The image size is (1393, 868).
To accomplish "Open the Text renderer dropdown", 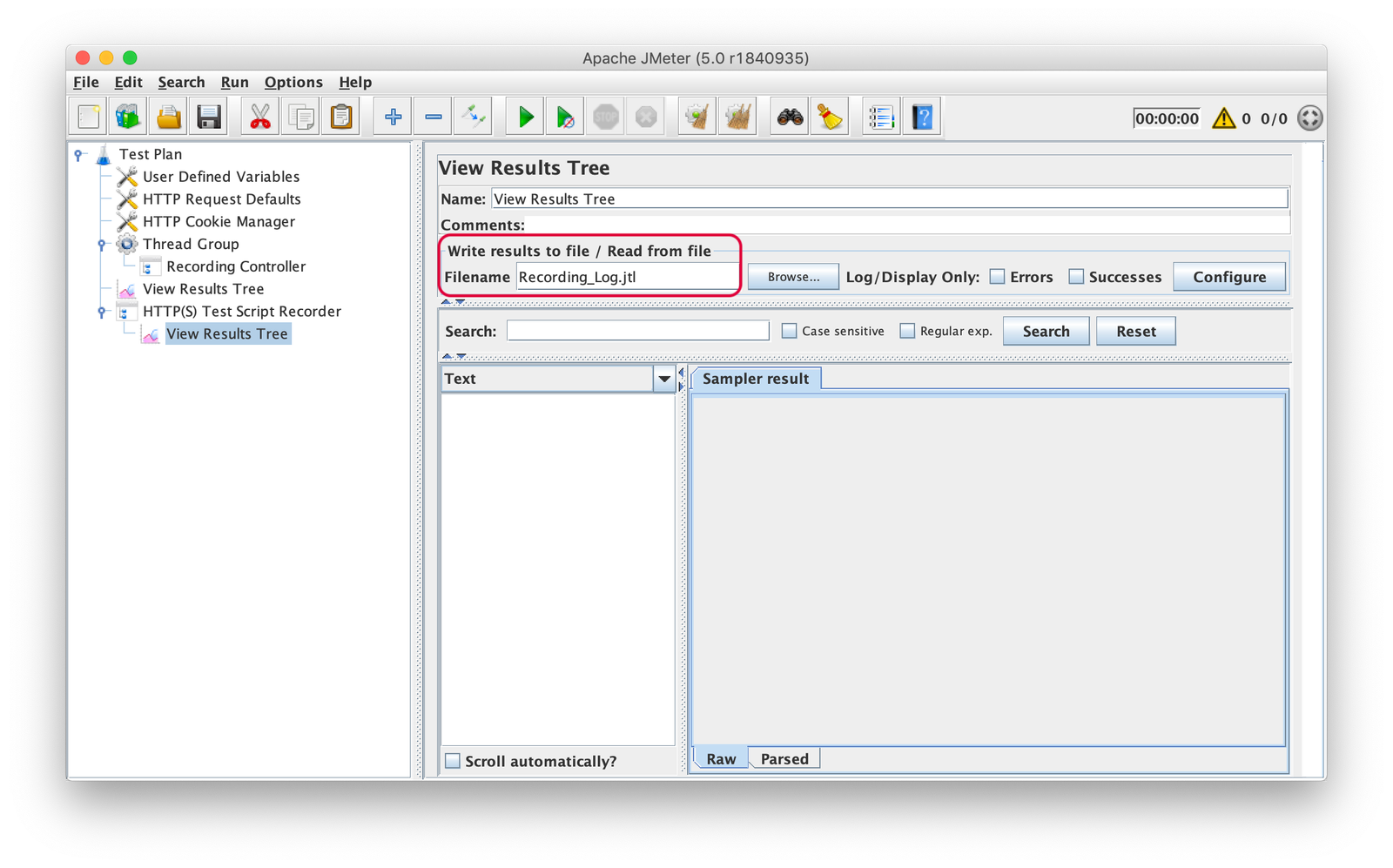I will (x=664, y=379).
